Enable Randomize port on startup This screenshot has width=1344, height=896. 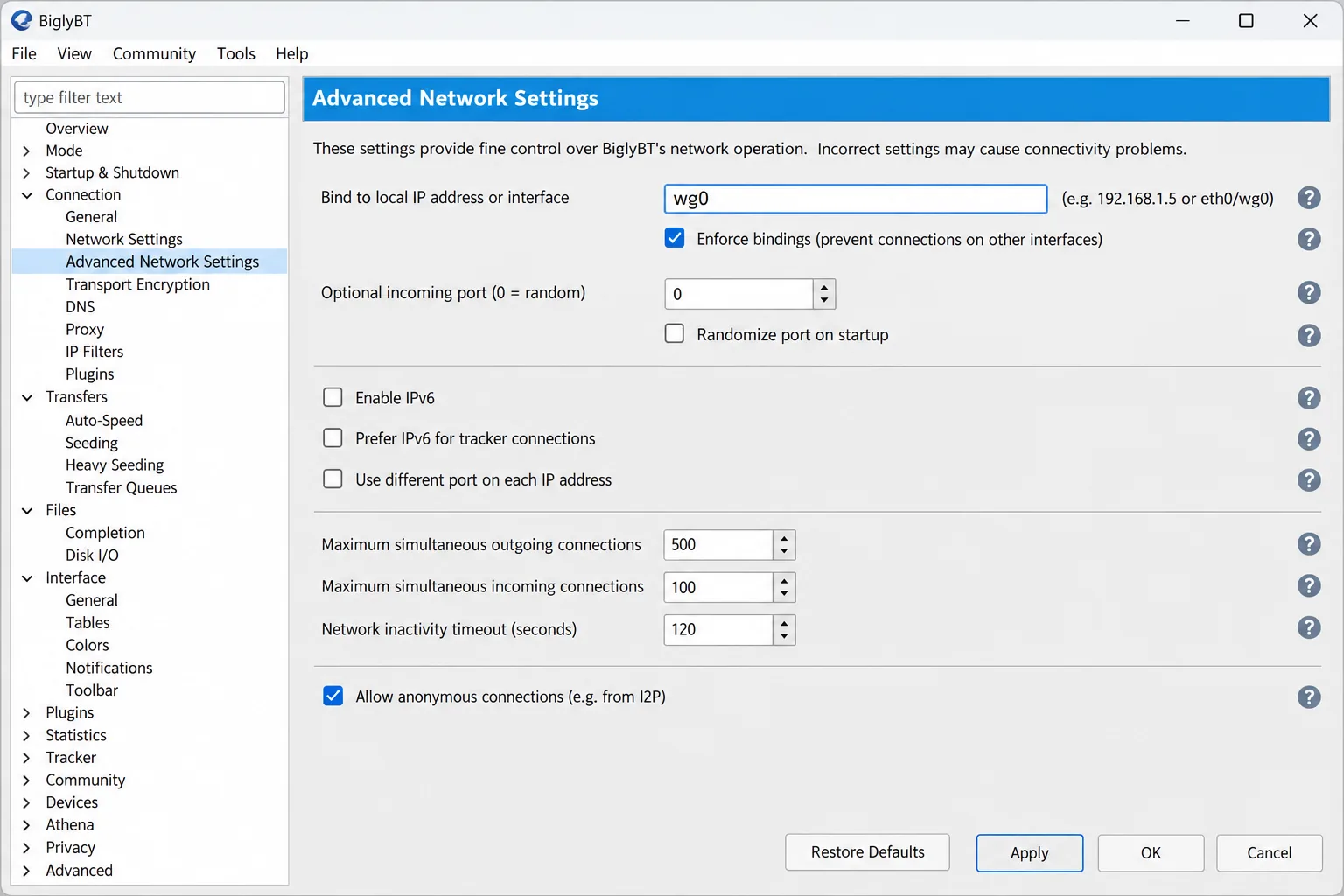(x=675, y=333)
